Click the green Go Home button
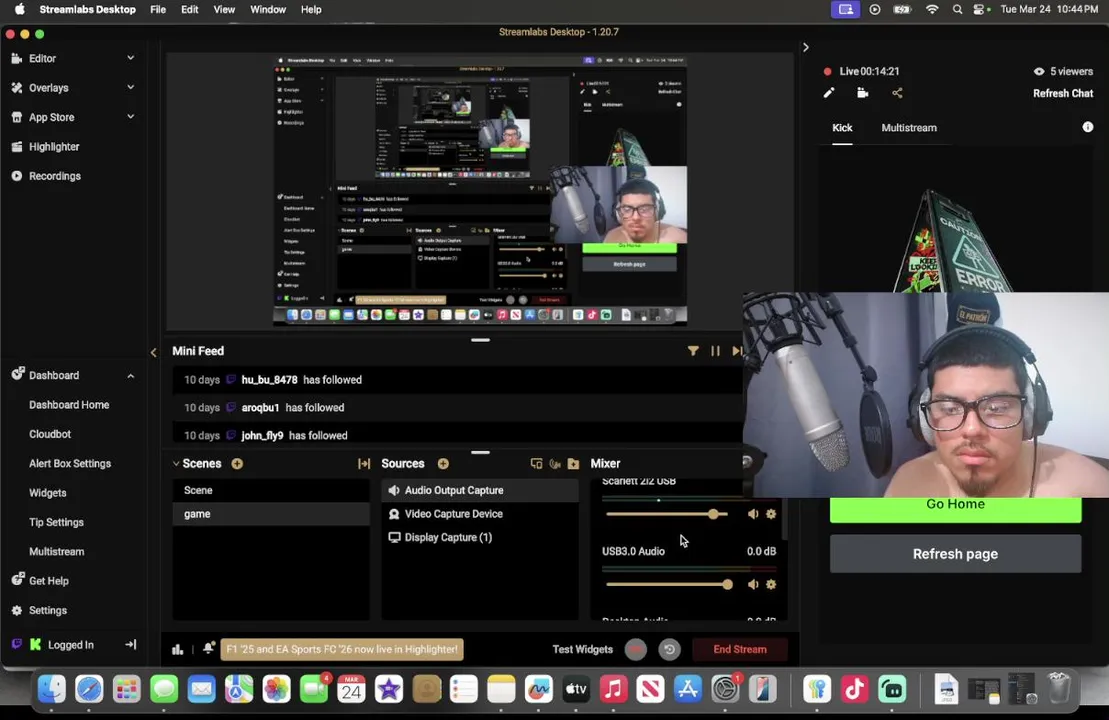This screenshot has height=720, width=1109. (x=956, y=509)
